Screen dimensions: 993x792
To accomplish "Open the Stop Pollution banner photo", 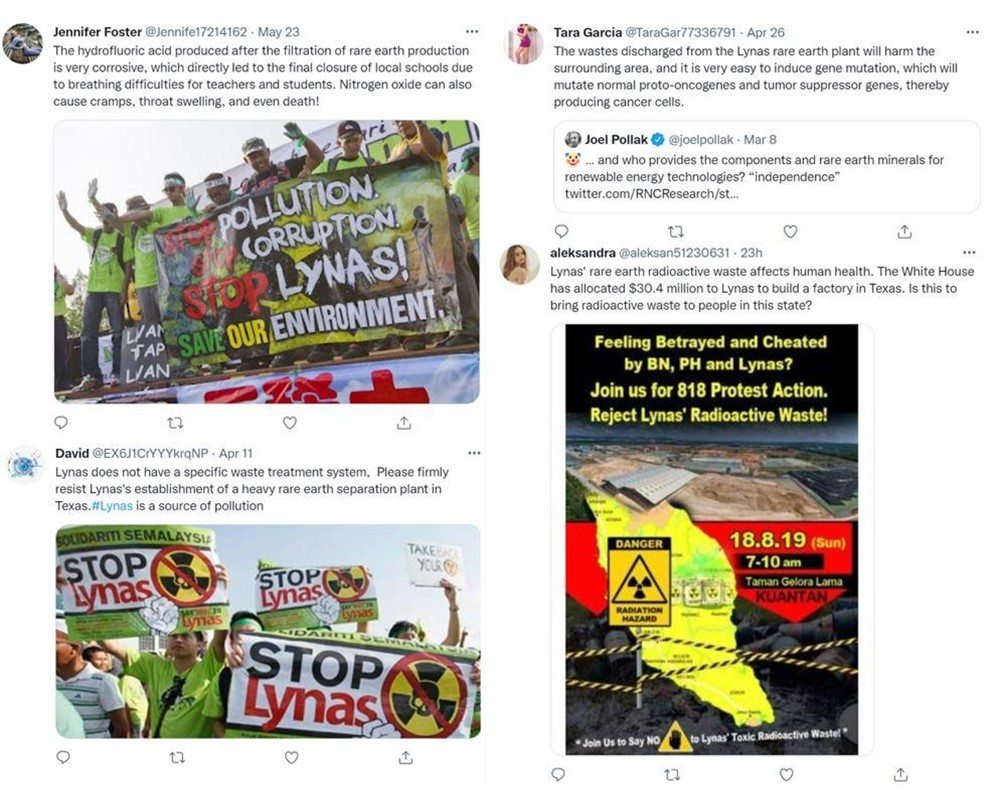I will [267, 261].
